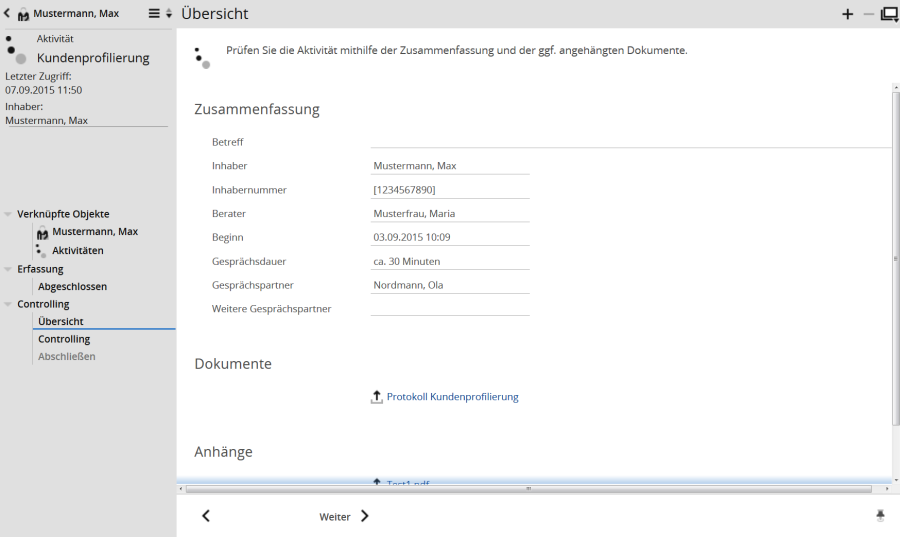Click the horizontal scrollbar at the bottom

pyautogui.click(x=530, y=489)
